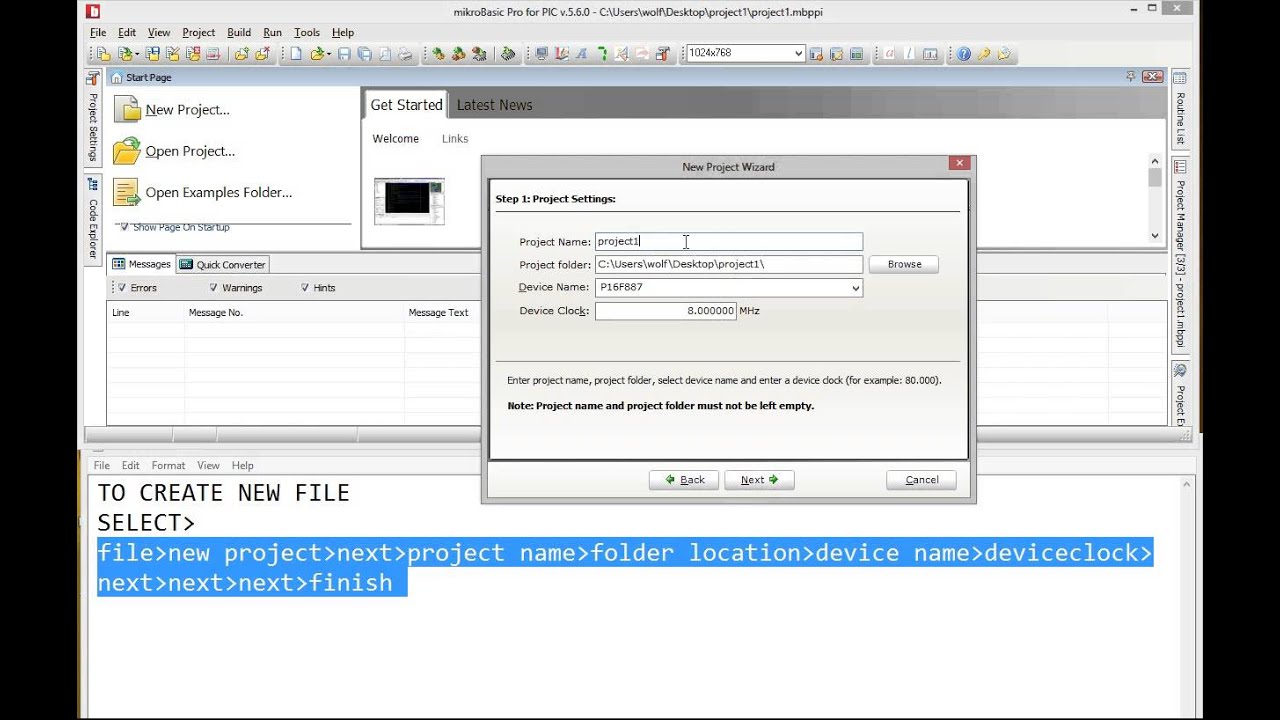This screenshot has height=720, width=1280.
Task: Click the green question mark toolbar icon
Action: tap(603, 54)
